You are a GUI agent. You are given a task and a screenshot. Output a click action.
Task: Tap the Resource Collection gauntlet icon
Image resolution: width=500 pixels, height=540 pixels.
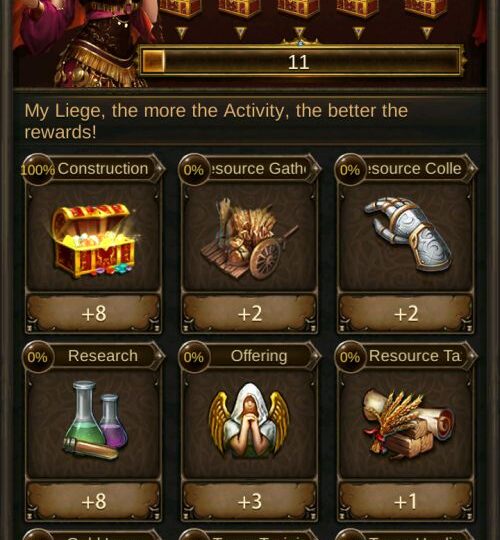tap(407, 234)
